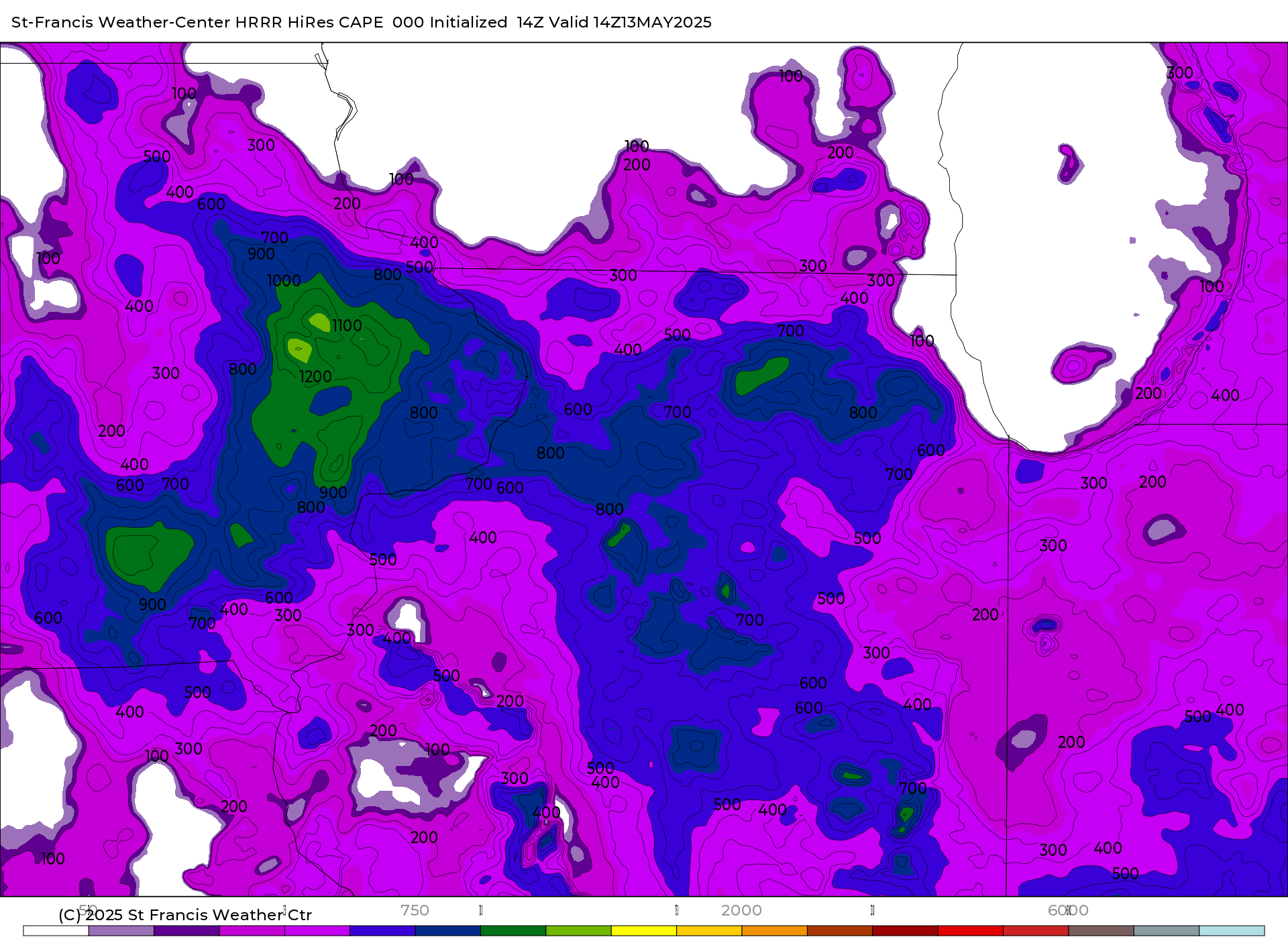Viewport: 1288px width, 939px height.
Task: Click the 1000 CAPE contour label
Action: 284,281
